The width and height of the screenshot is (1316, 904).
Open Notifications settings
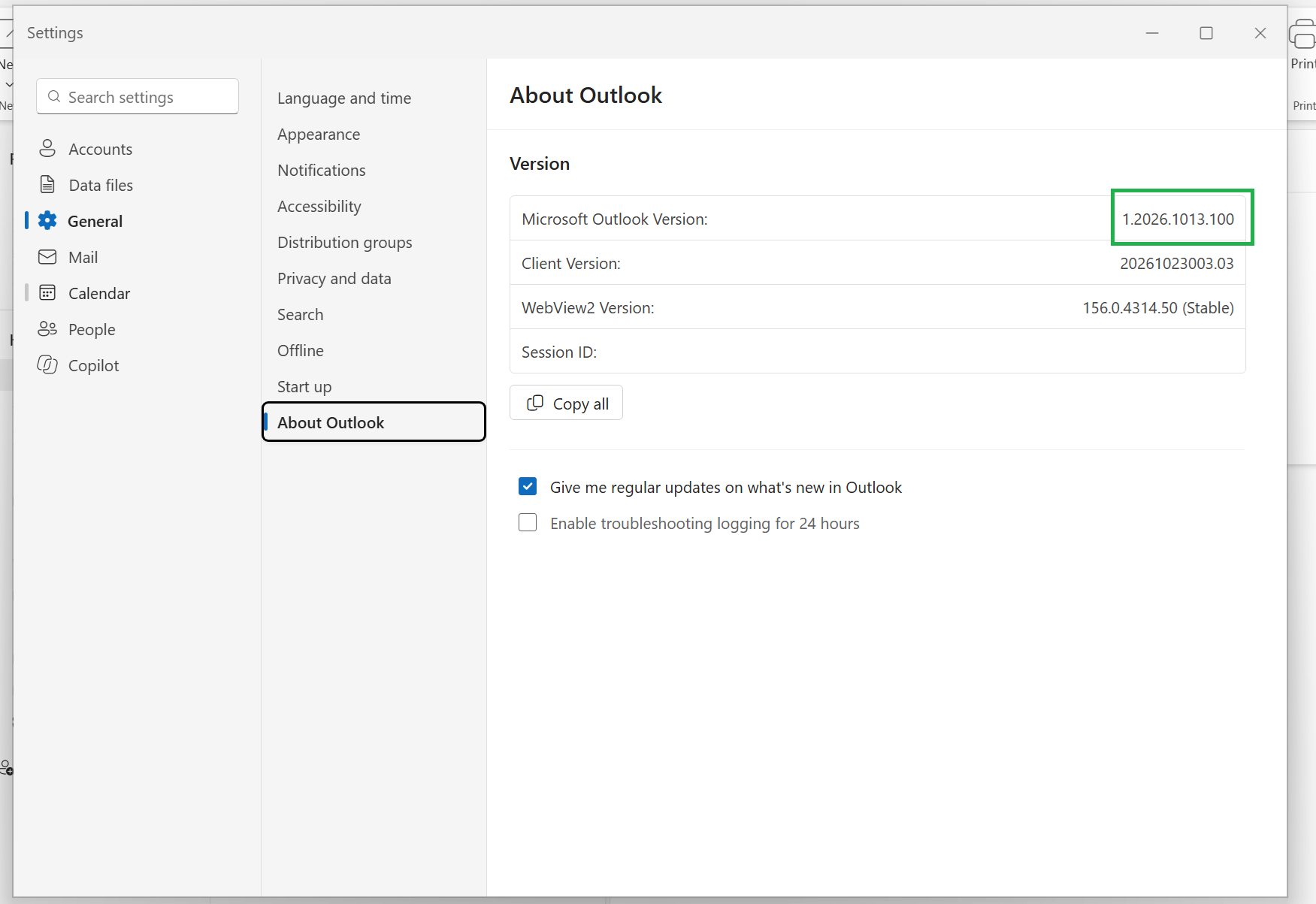point(322,171)
